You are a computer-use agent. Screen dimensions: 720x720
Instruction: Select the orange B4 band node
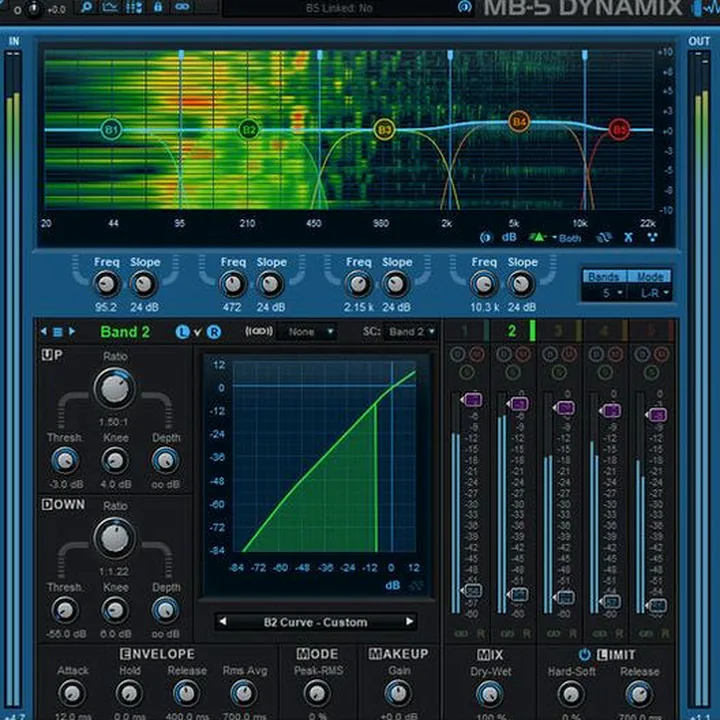click(x=519, y=122)
